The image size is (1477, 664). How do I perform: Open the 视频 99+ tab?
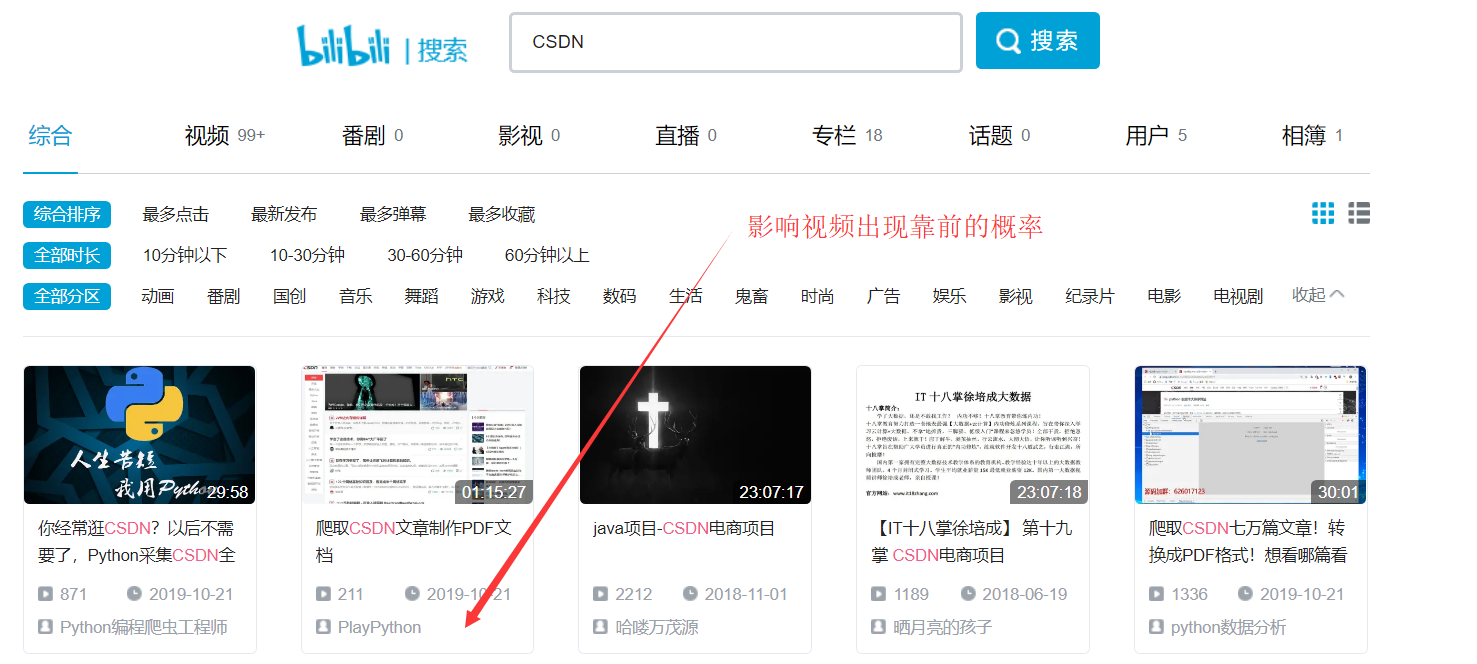225,135
